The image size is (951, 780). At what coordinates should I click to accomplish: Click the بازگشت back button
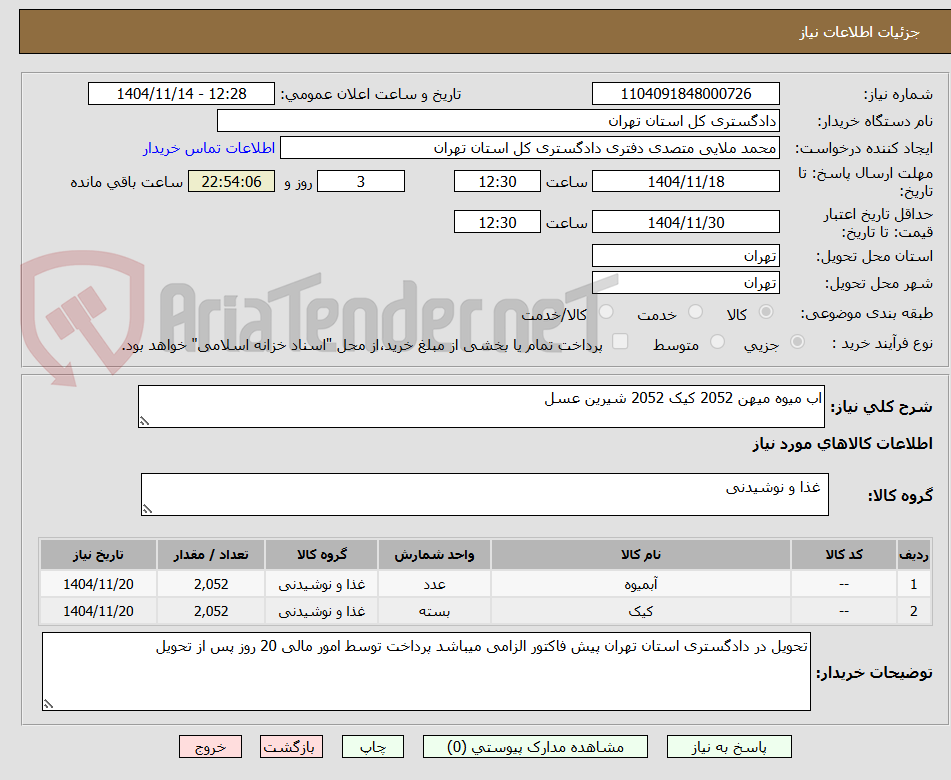pyautogui.click(x=291, y=747)
